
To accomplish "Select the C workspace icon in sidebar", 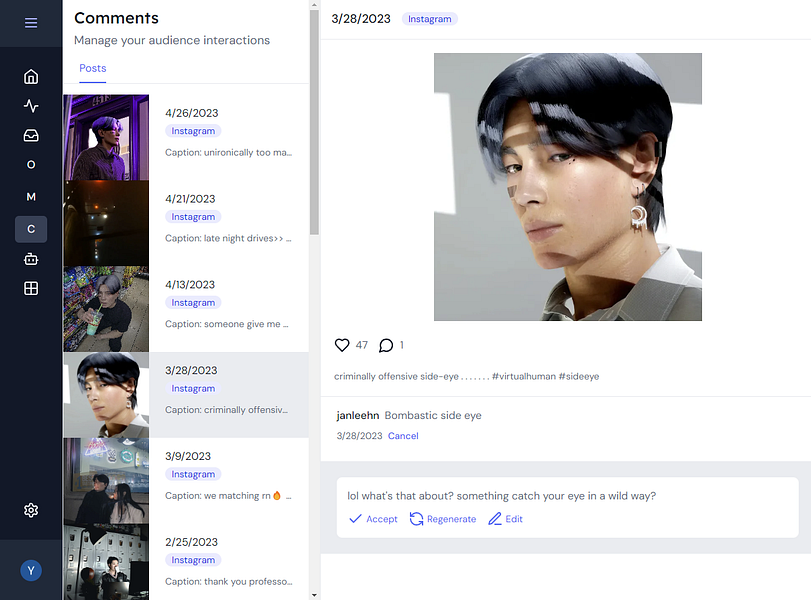I will pyautogui.click(x=30, y=229).
